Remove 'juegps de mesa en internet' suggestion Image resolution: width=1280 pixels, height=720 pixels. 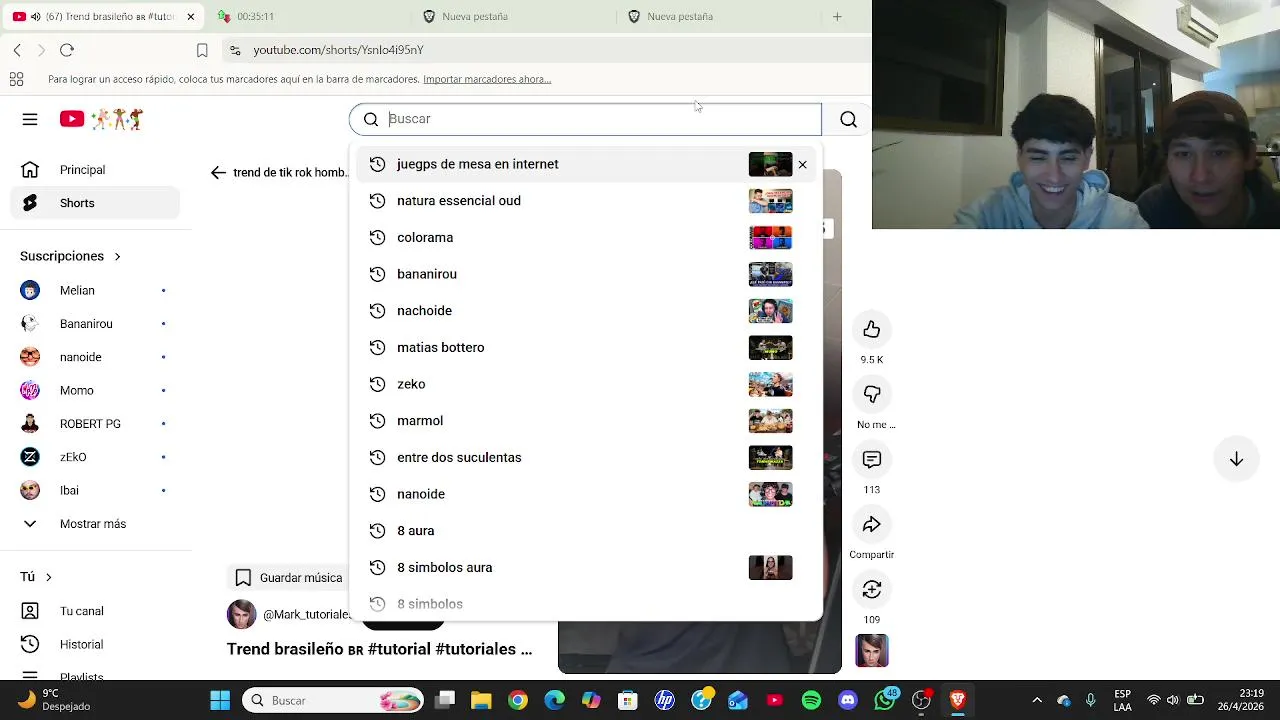[802, 164]
